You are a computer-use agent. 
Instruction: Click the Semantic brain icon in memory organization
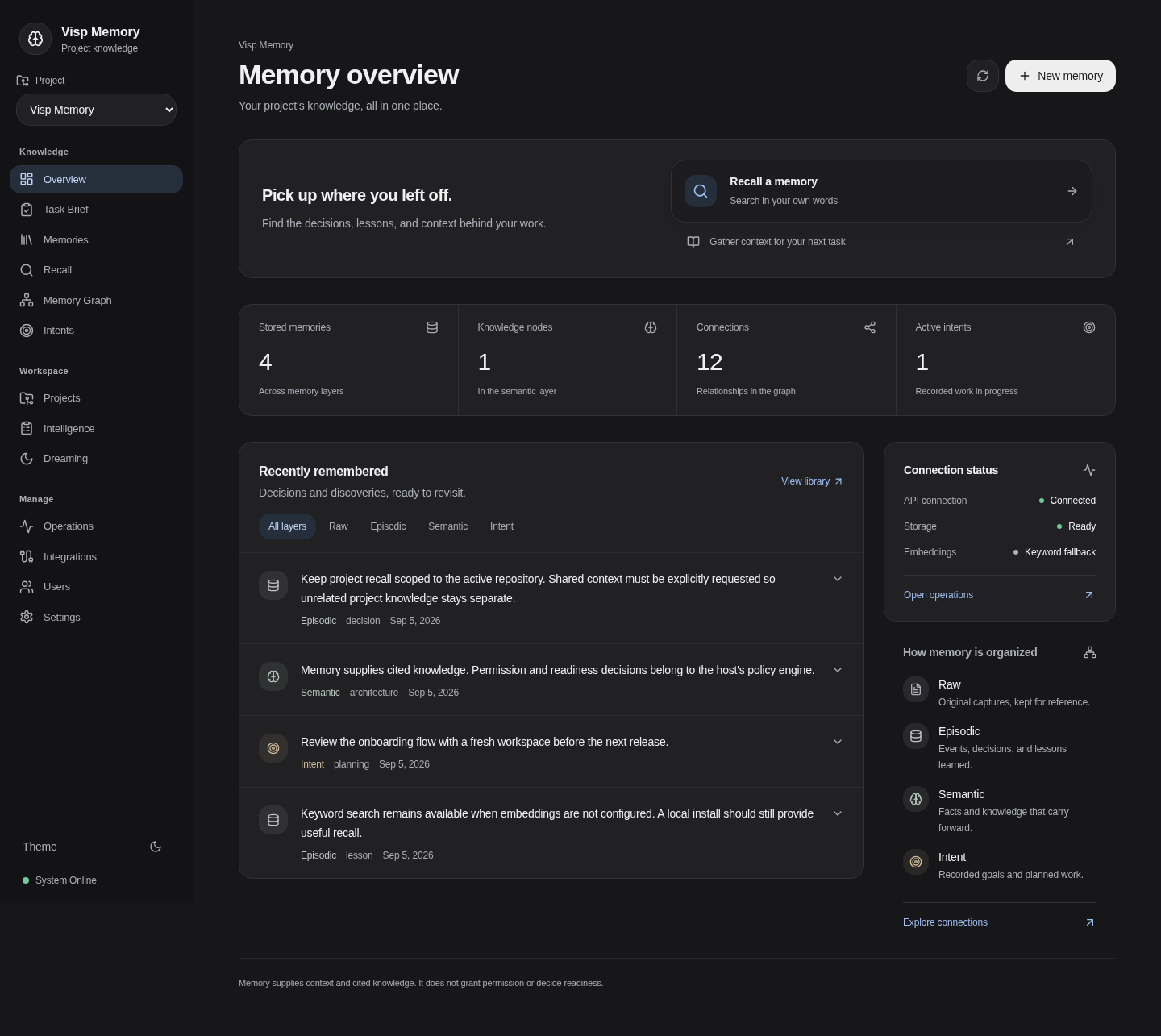point(916,799)
